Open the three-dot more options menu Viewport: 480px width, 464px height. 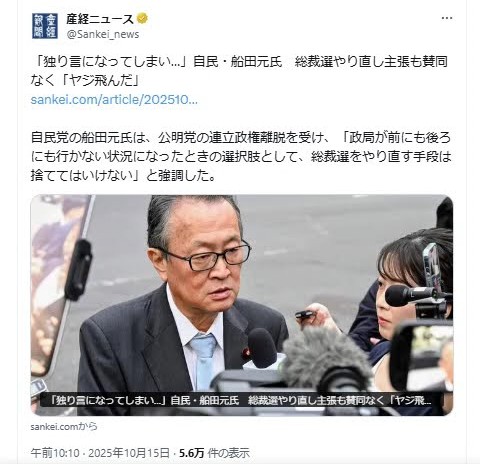coord(447,18)
